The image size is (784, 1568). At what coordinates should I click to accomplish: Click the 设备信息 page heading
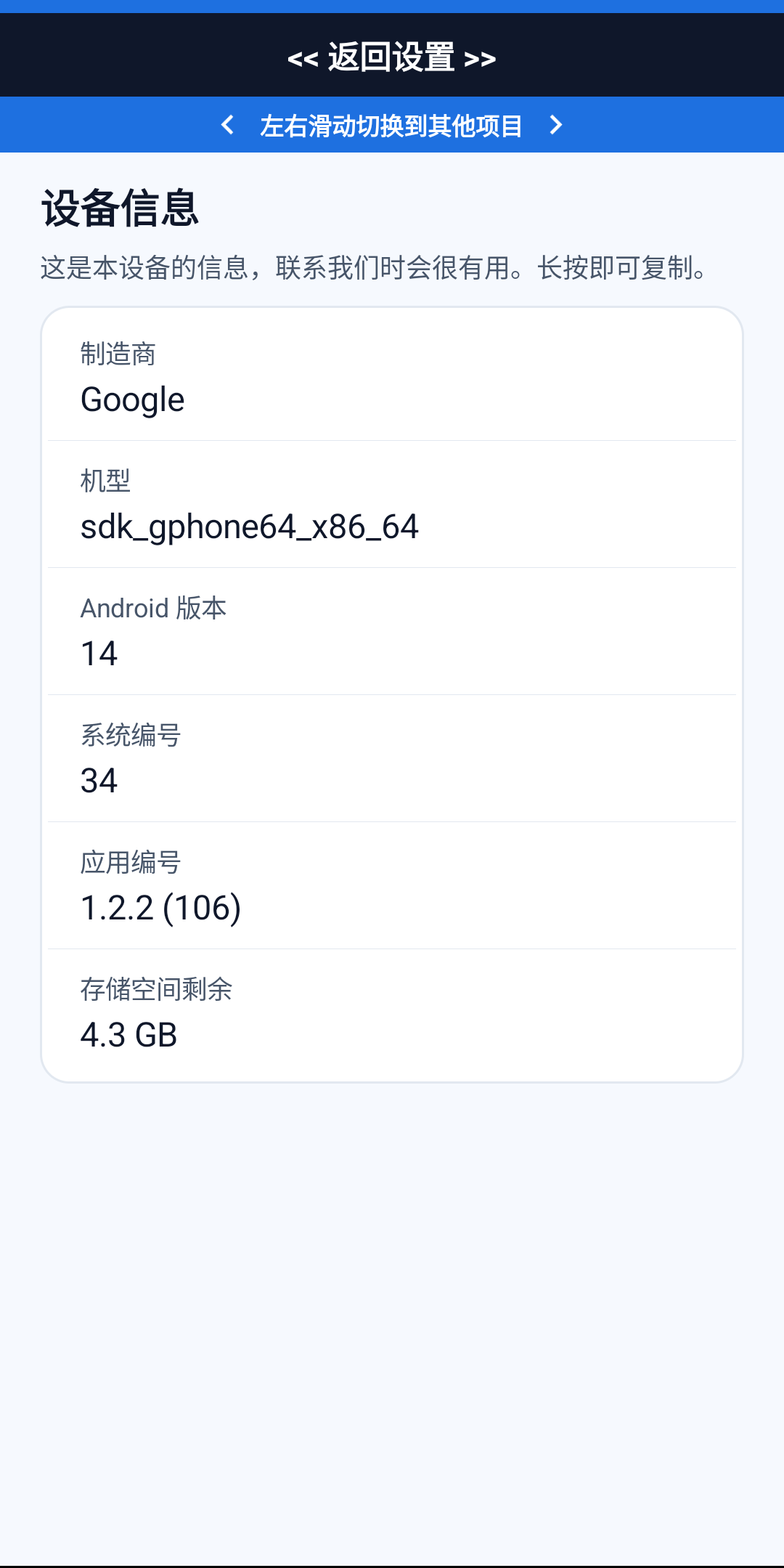pos(120,208)
